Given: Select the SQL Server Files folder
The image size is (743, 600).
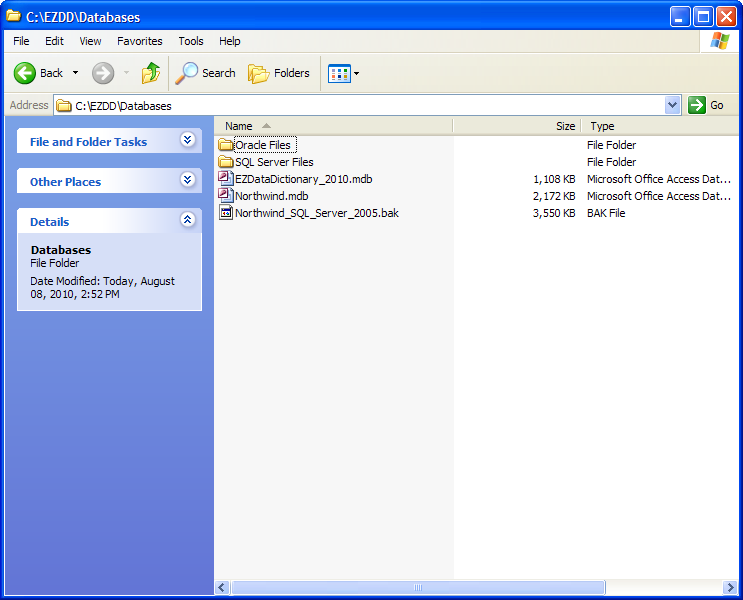Looking at the screenshot, I should click(273, 162).
